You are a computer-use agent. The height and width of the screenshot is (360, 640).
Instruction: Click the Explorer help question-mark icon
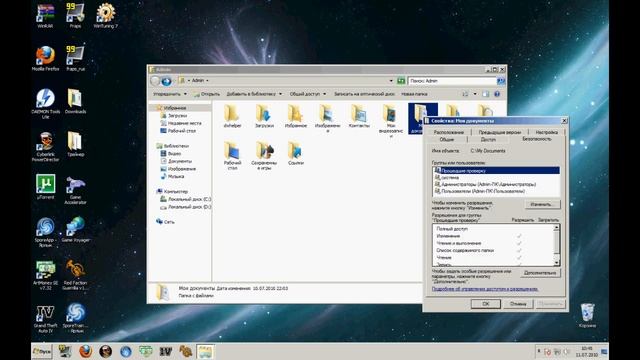[x=497, y=94]
